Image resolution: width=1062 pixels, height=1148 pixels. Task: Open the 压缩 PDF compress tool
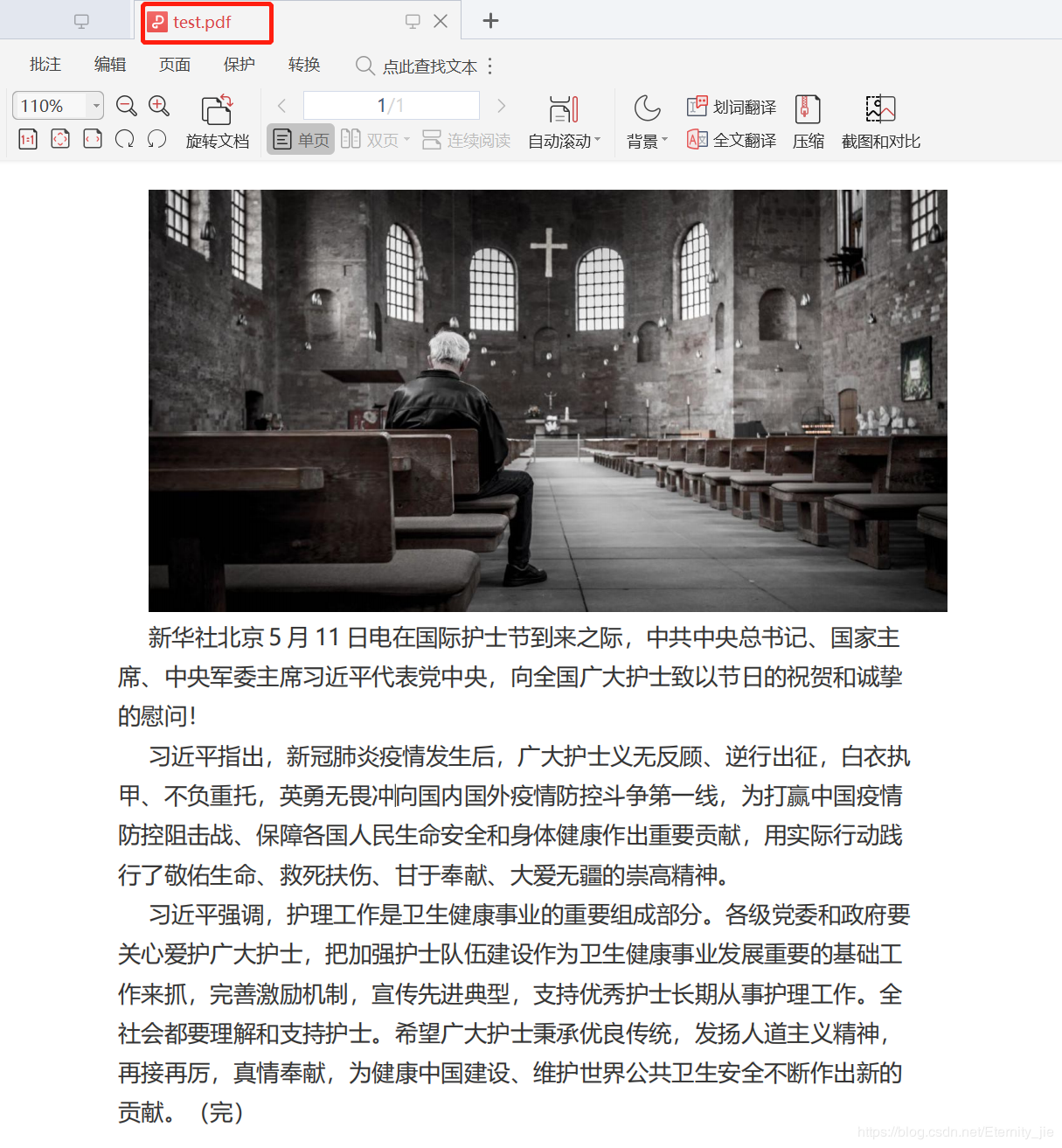pyautogui.click(x=807, y=121)
